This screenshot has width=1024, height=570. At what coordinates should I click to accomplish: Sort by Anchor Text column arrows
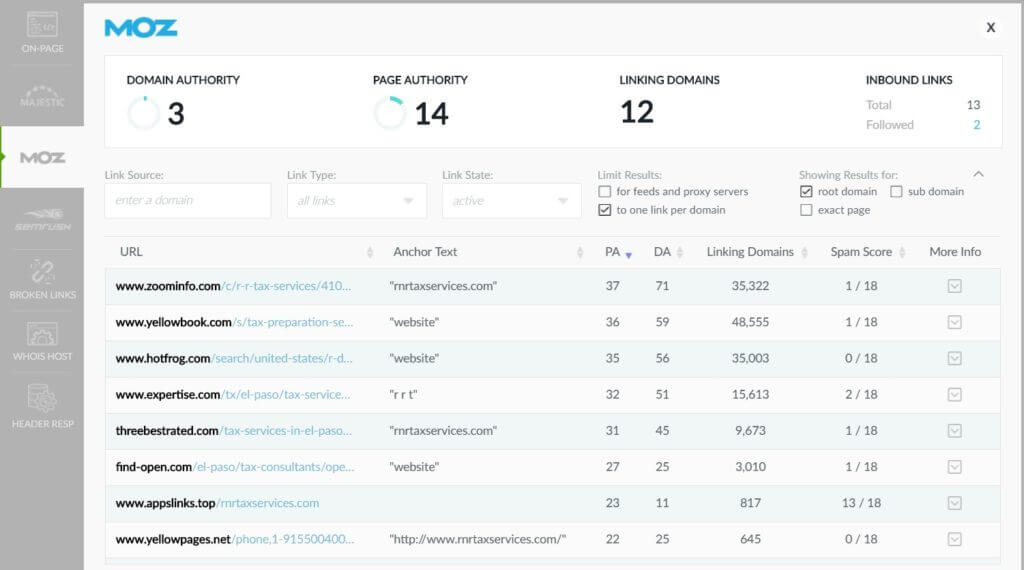tap(580, 253)
